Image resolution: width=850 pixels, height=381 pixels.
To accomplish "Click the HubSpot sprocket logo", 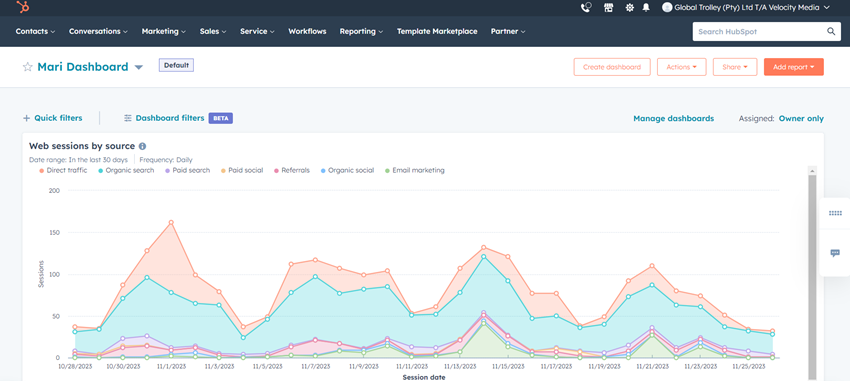I will [23, 7].
